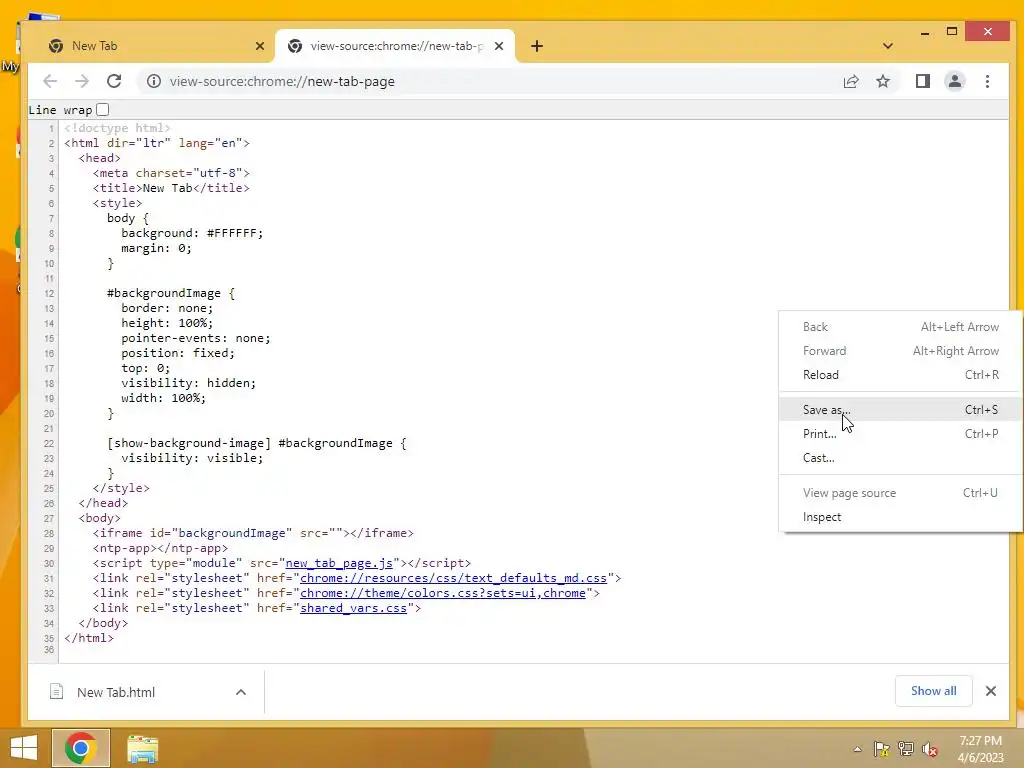Select the view-source:chrome://new-tab-page tab
Image resolution: width=1024 pixels, height=768 pixels.
(x=395, y=46)
